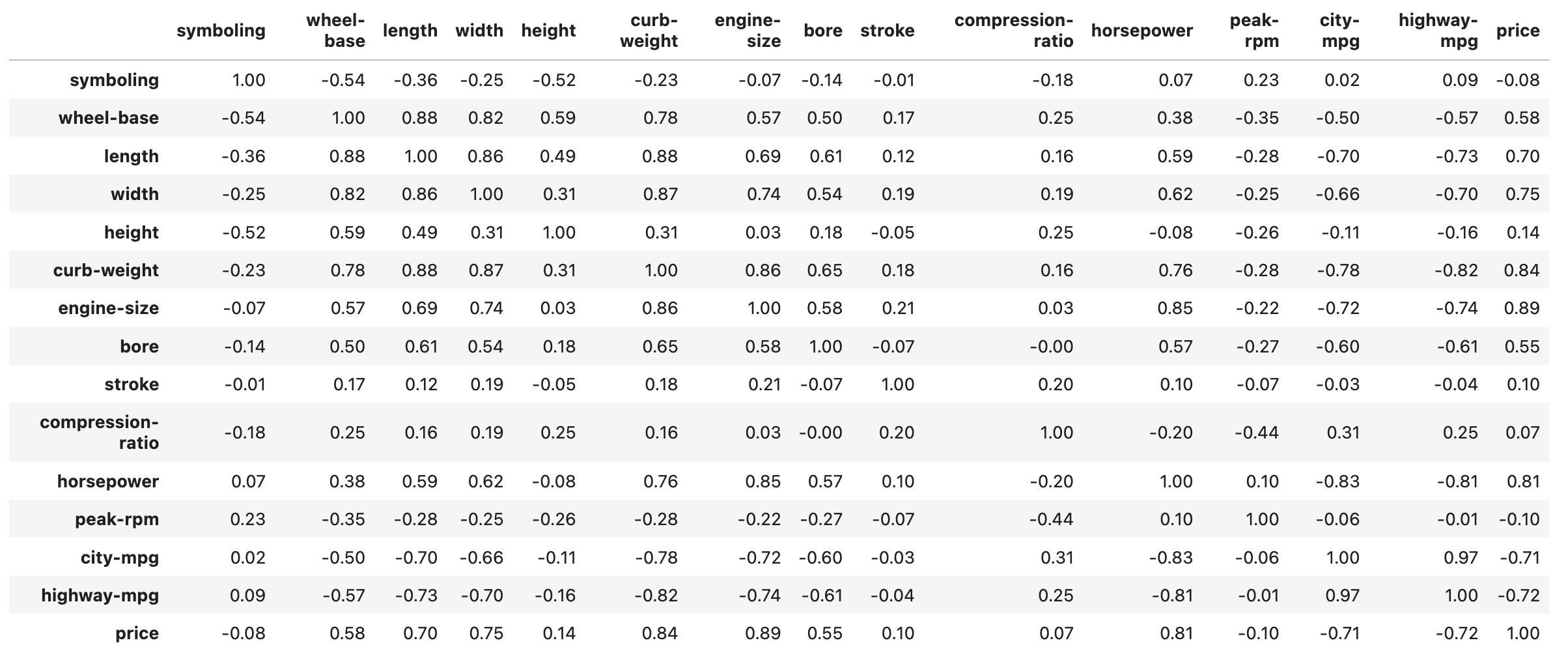Select the city-mpg row label
Image resolution: width=1568 pixels, height=662 pixels.
[x=119, y=558]
